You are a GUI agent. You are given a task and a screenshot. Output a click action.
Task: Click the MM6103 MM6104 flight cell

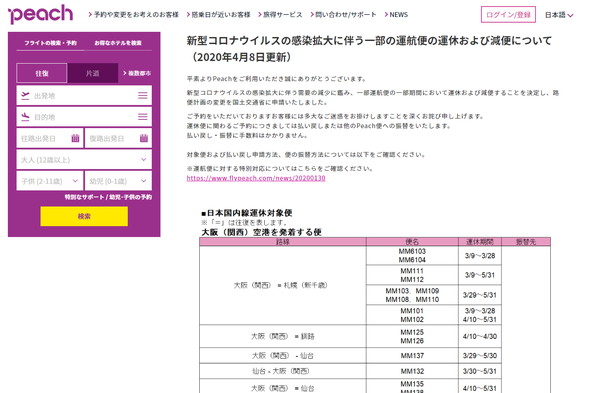pyautogui.click(x=412, y=256)
